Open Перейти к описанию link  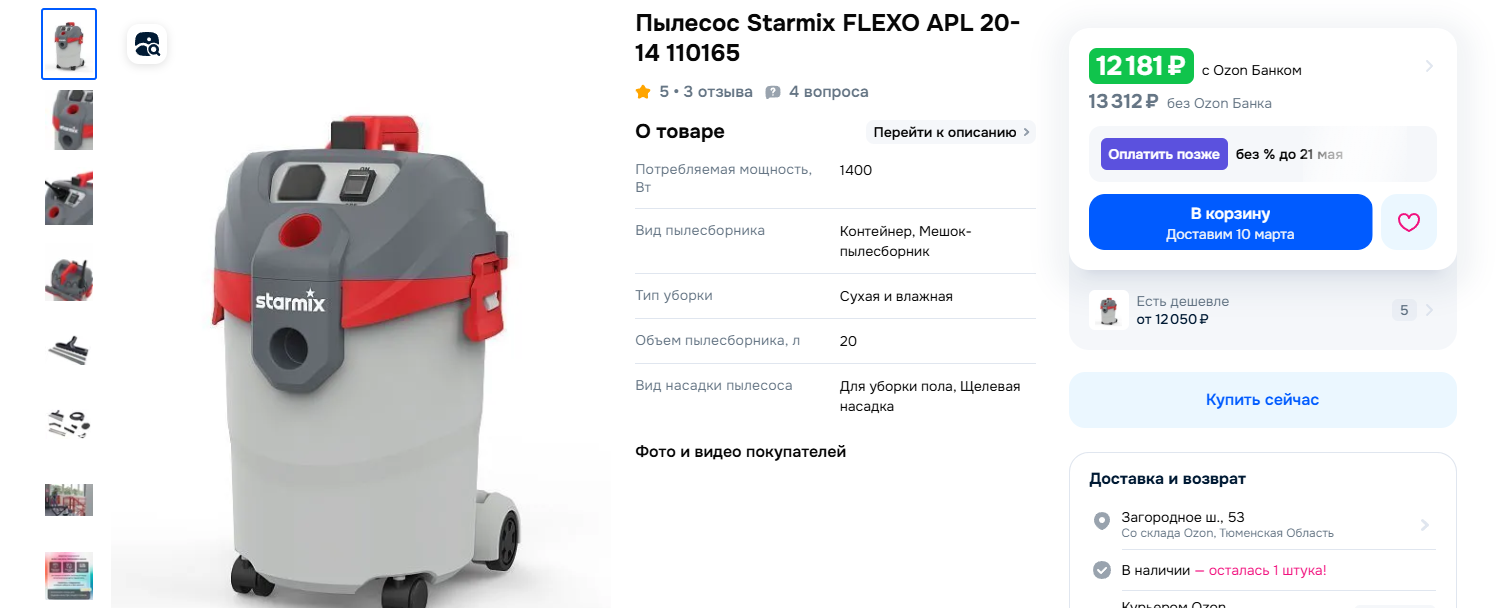click(x=950, y=132)
